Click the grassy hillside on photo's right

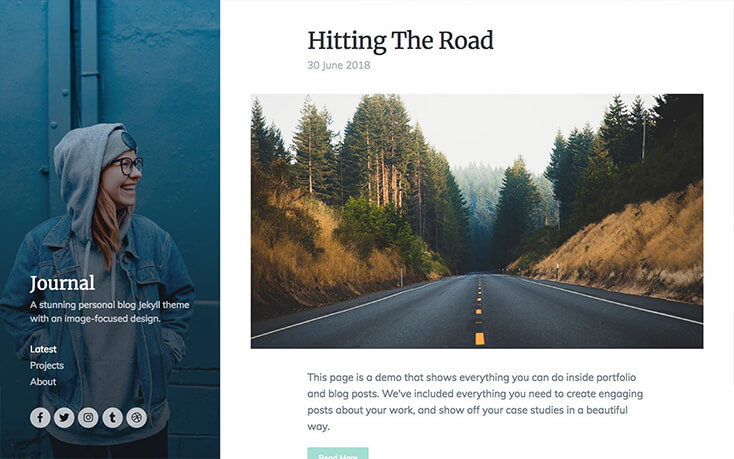pos(627,243)
